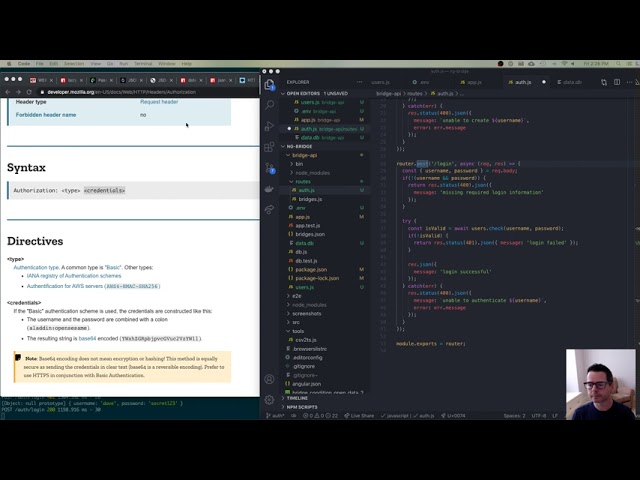
Task: Open the Accounts menu icon
Action: 269,379
